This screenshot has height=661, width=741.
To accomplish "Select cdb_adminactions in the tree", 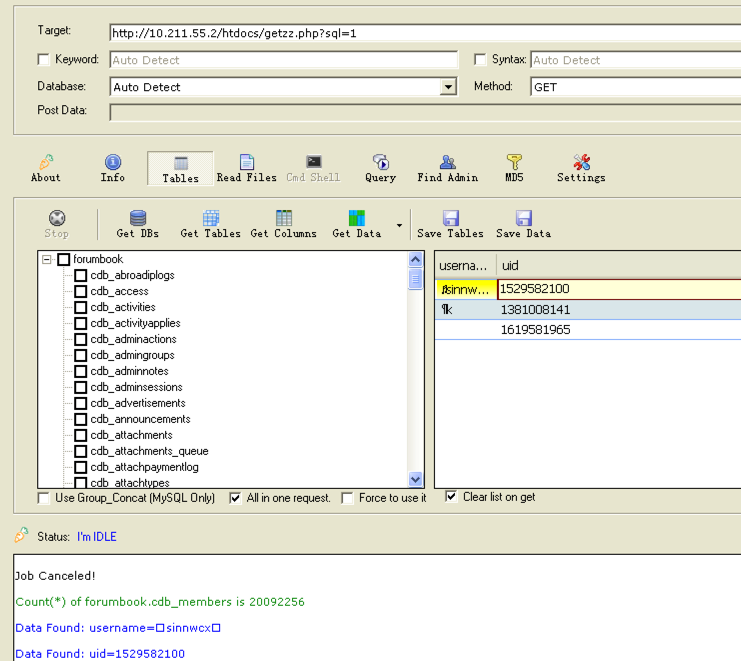I will click(x=133, y=339).
